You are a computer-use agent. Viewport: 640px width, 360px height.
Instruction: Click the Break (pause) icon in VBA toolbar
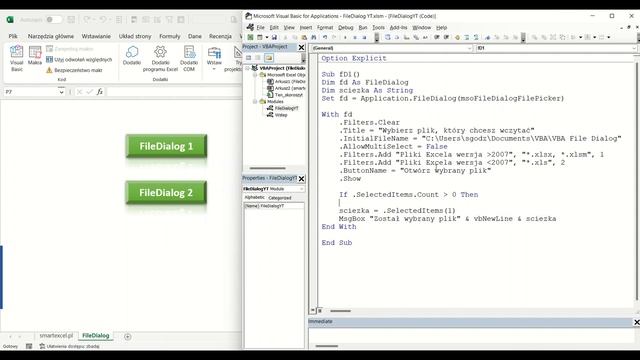[x=355, y=37]
